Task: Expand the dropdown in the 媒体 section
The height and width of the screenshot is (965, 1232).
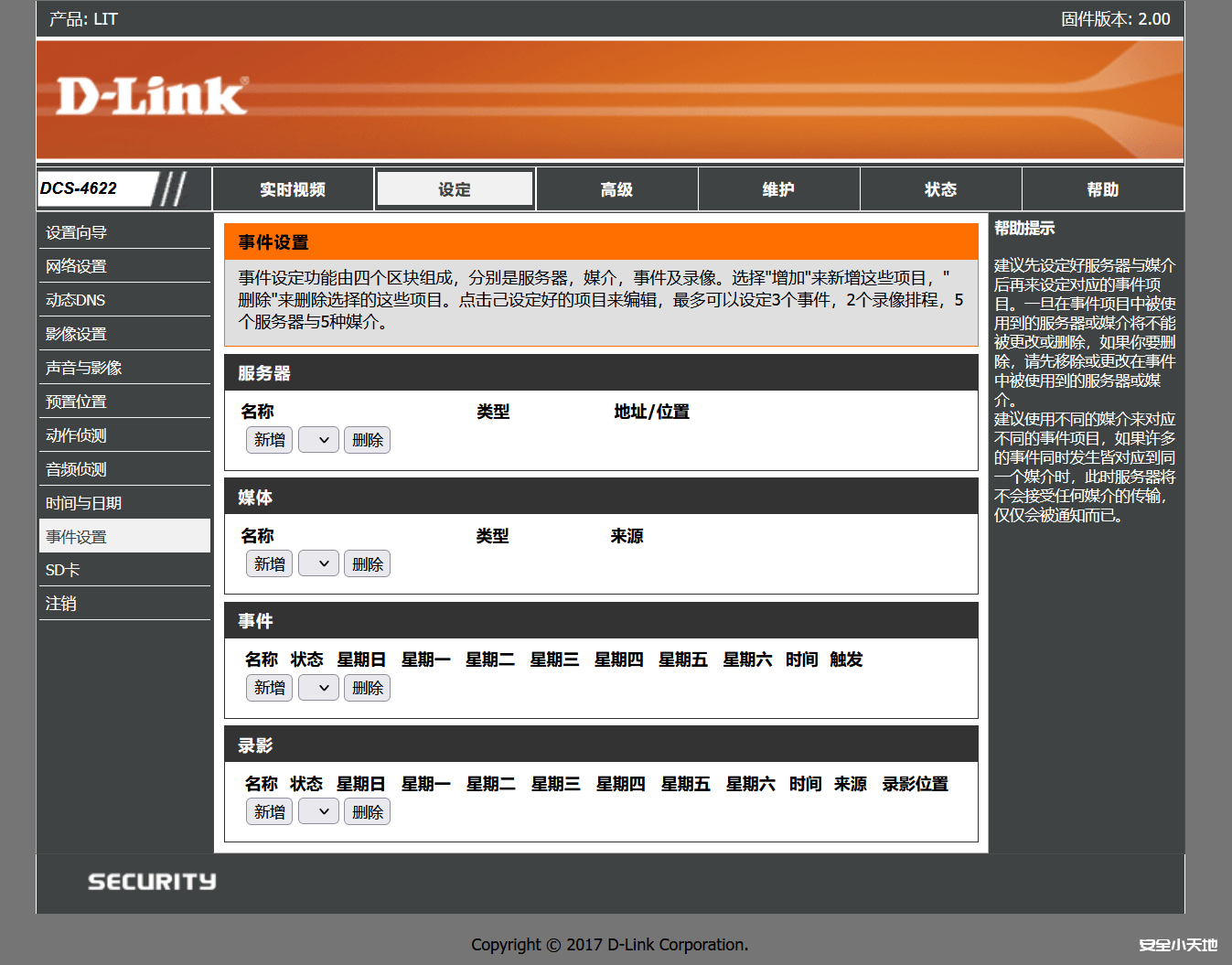Action: [317, 563]
